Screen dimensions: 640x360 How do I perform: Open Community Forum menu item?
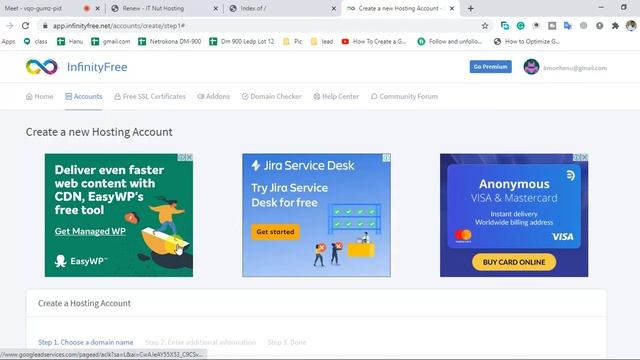(404, 96)
